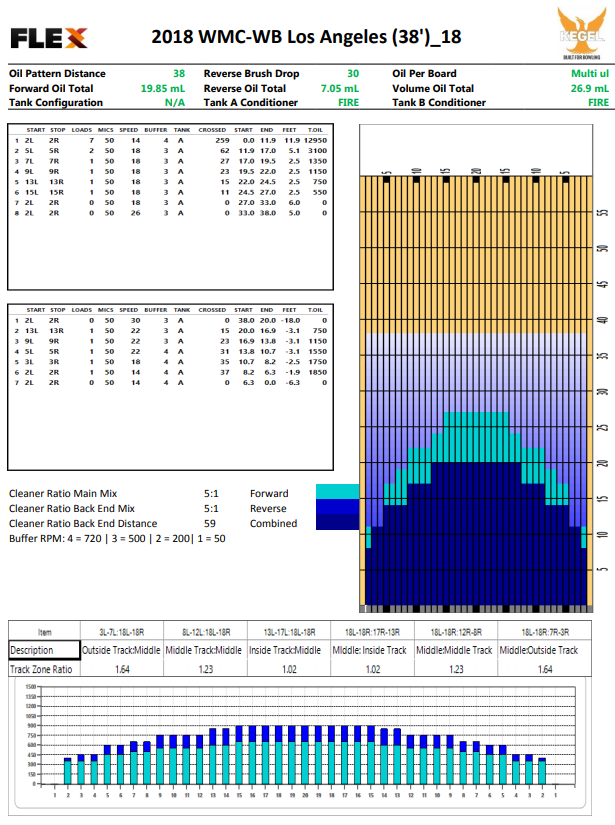Select the pattern title '2018 WMC-WB Los Angeles (38')_18'
This screenshot has height=825, width=615.
306,37
